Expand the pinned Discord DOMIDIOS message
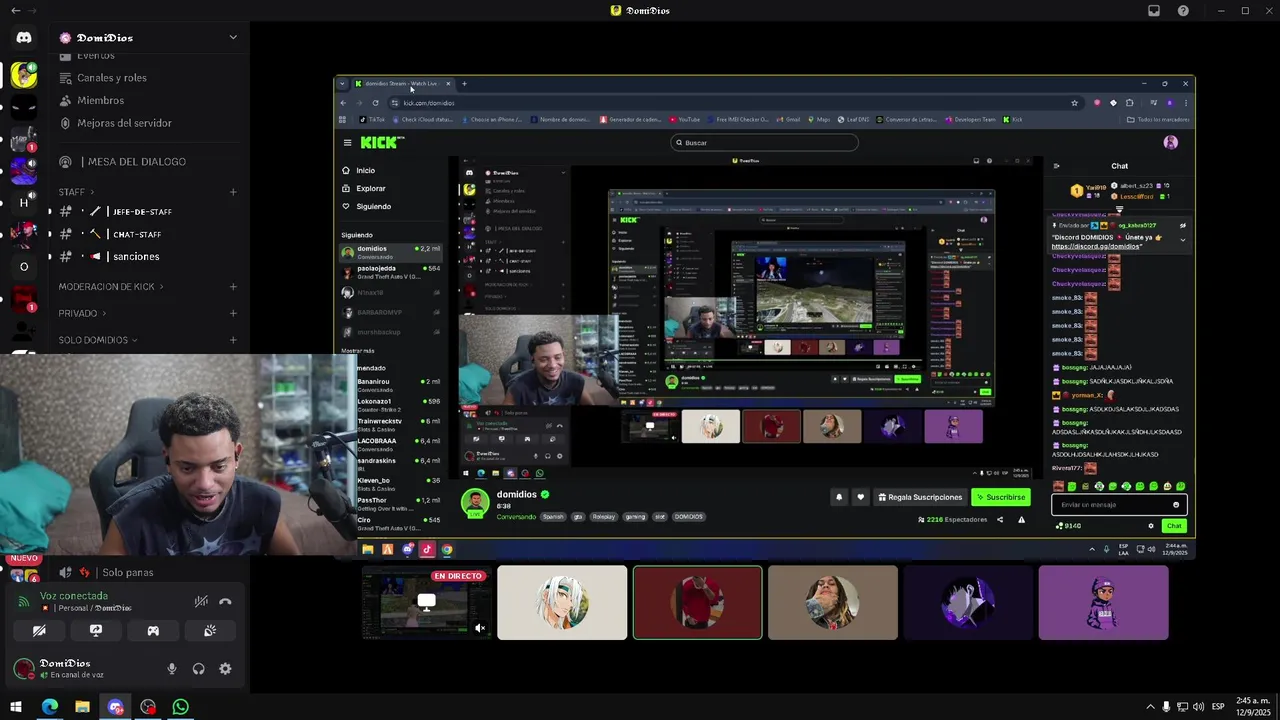 pyautogui.click(x=1183, y=240)
